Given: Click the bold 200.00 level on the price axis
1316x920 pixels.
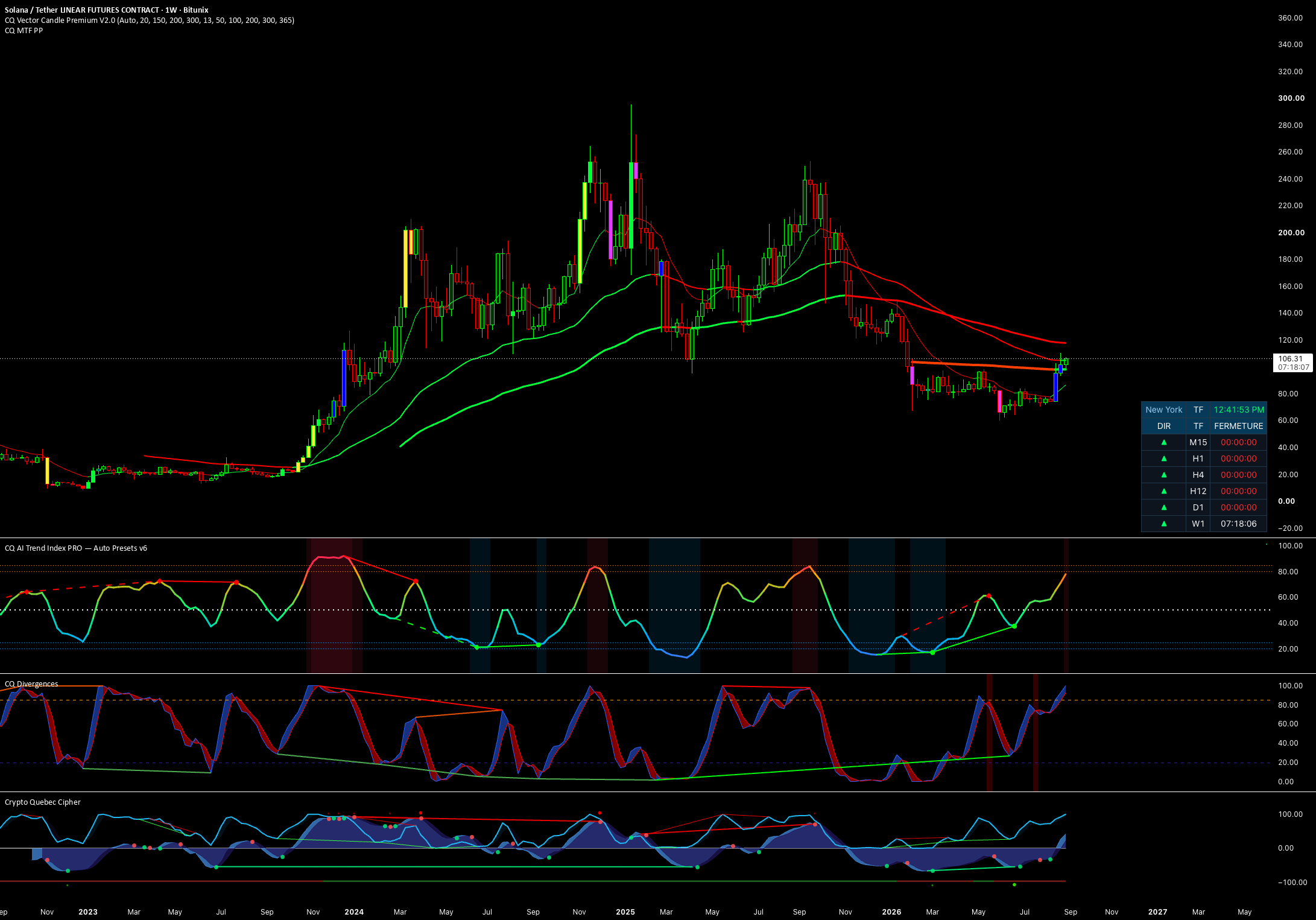Looking at the screenshot, I should (x=1291, y=232).
